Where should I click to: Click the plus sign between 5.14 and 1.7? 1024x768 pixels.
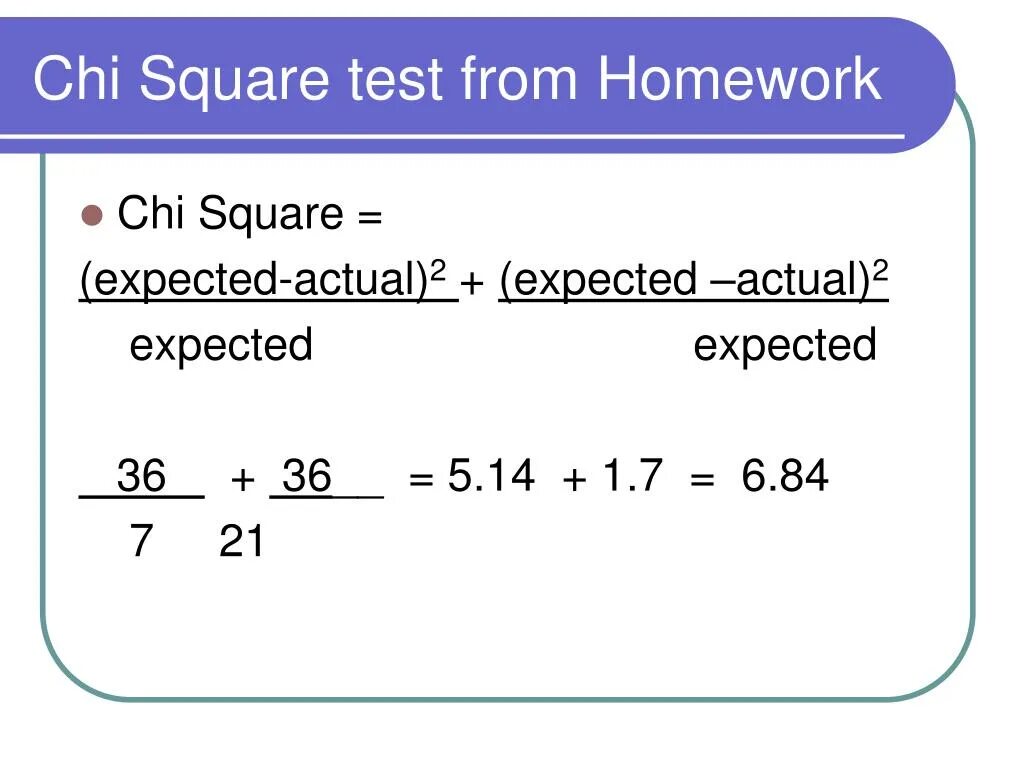[575, 480]
